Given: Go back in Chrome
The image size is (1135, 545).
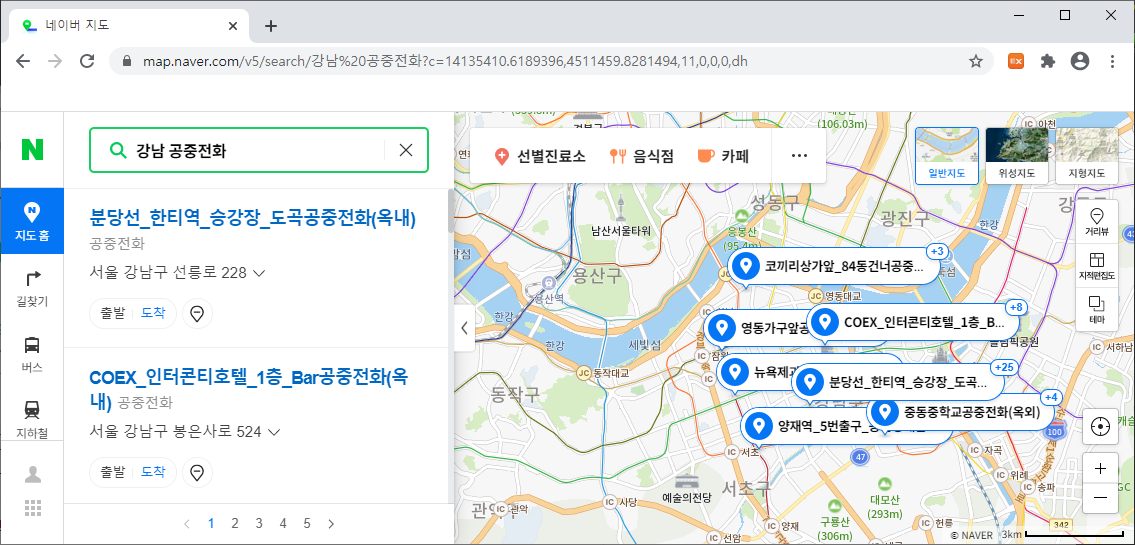Looking at the screenshot, I should (x=23, y=62).
